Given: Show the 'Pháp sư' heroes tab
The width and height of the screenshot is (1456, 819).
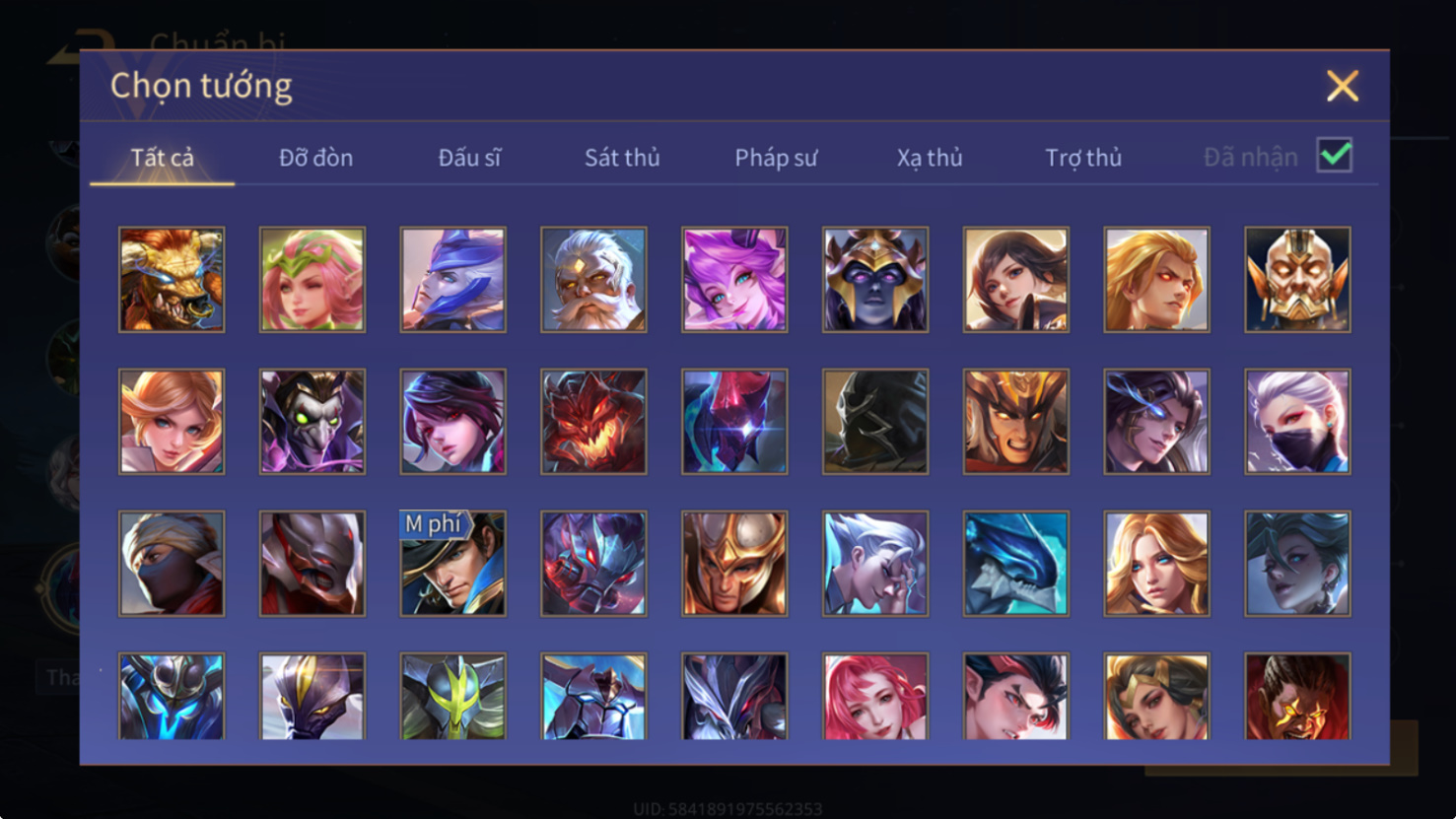Looking at the screenshot, I should 776,158.
